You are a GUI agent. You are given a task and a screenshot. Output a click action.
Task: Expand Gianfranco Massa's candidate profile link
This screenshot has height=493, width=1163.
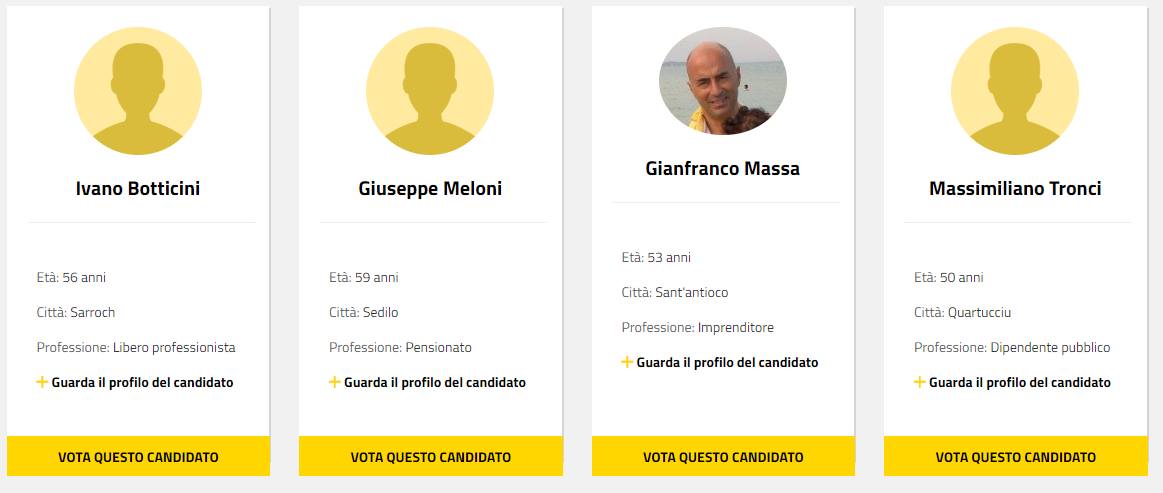click(x=727, y=363)
